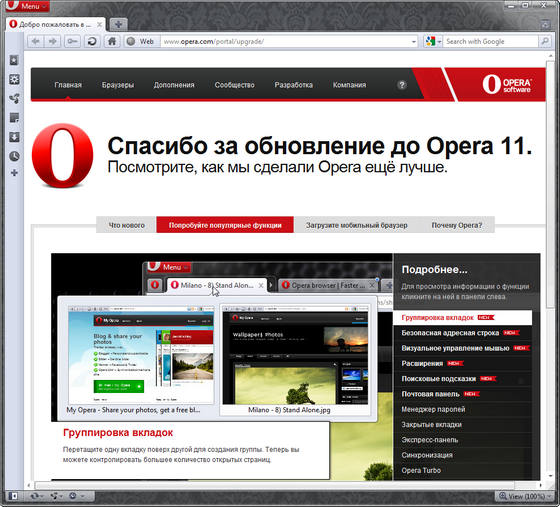Select Почтовая панель feature

(x=462, y=394)
